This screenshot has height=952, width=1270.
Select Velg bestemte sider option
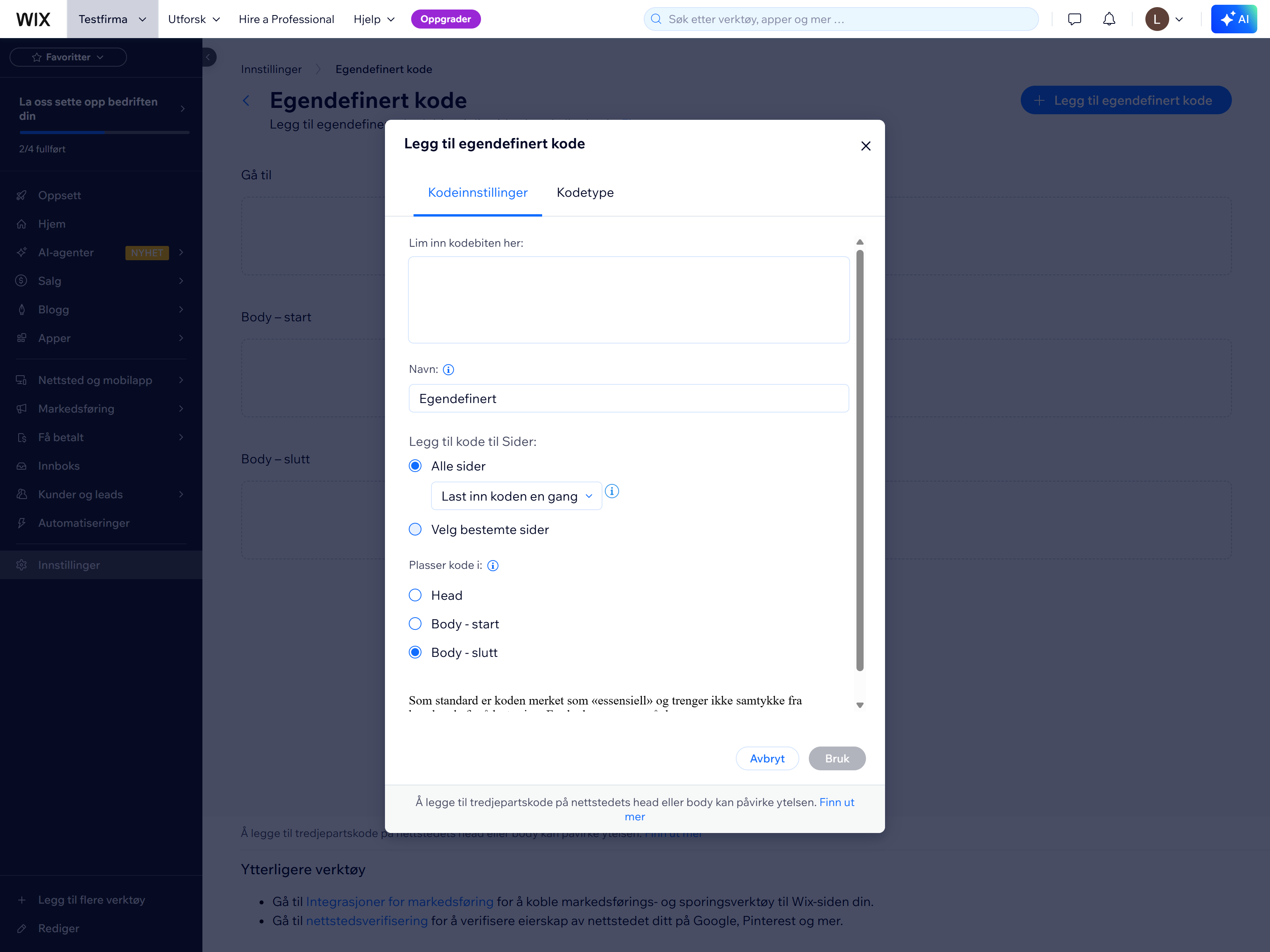415,529
